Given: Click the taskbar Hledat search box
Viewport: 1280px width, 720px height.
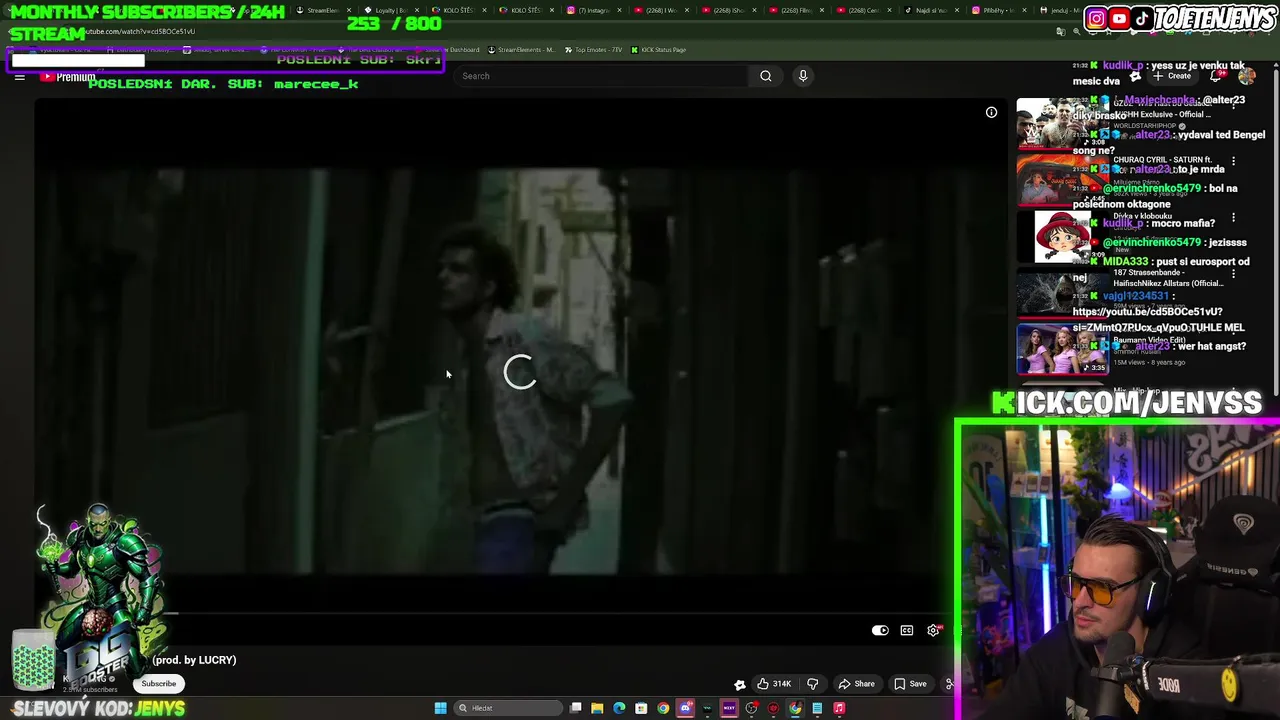Looking at the screenshot, I should (508, 708).
